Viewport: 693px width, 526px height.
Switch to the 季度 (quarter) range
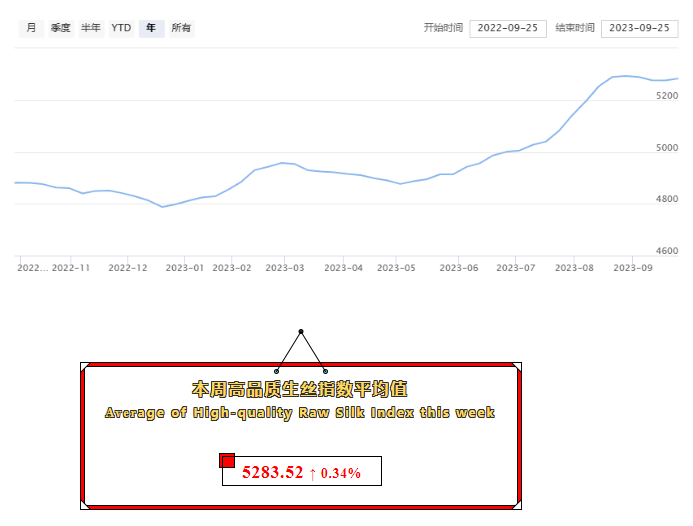click(x=61, y=28)
